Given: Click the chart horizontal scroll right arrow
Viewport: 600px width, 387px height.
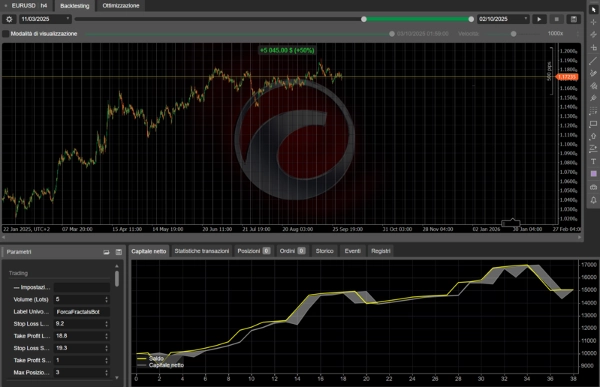Looking at the screenshot, I should [579, 237].
